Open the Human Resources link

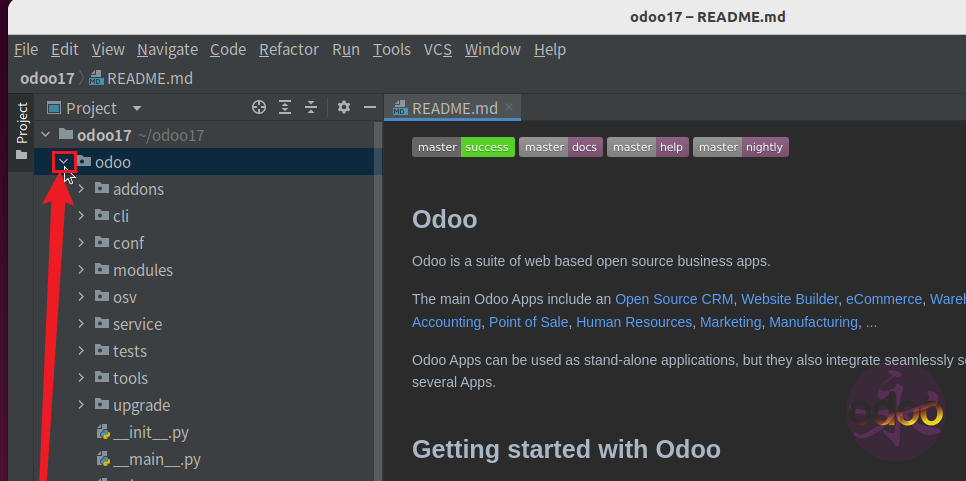[634, 322]
